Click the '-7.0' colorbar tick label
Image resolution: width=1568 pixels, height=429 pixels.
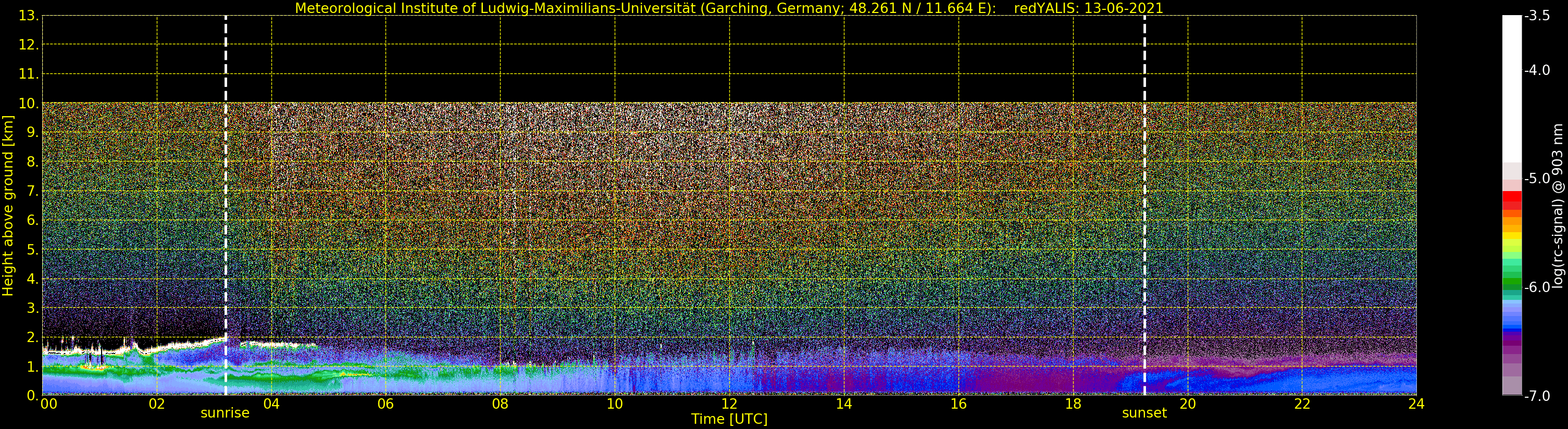(1538, 396)
